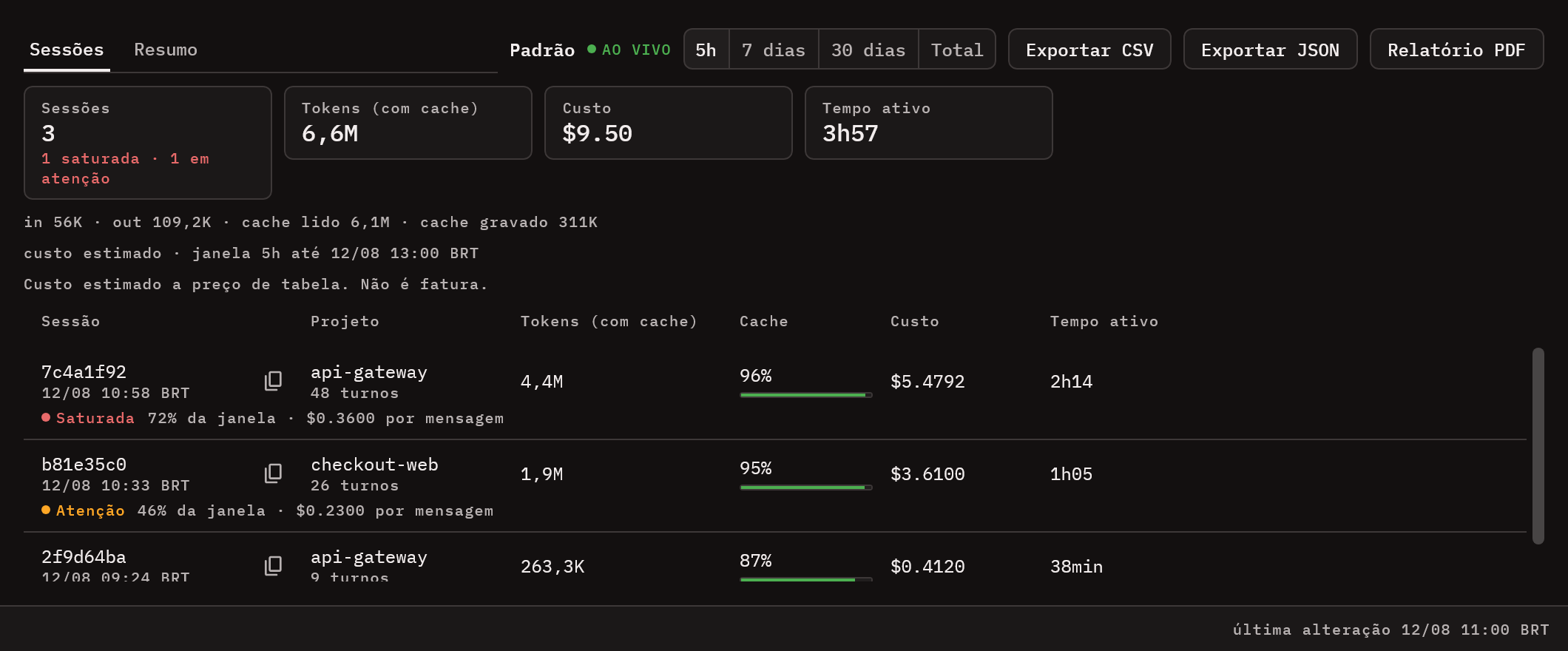Click the 263,3K tokens value
Screen dimensions: 1568x651
tap(552, 566)
